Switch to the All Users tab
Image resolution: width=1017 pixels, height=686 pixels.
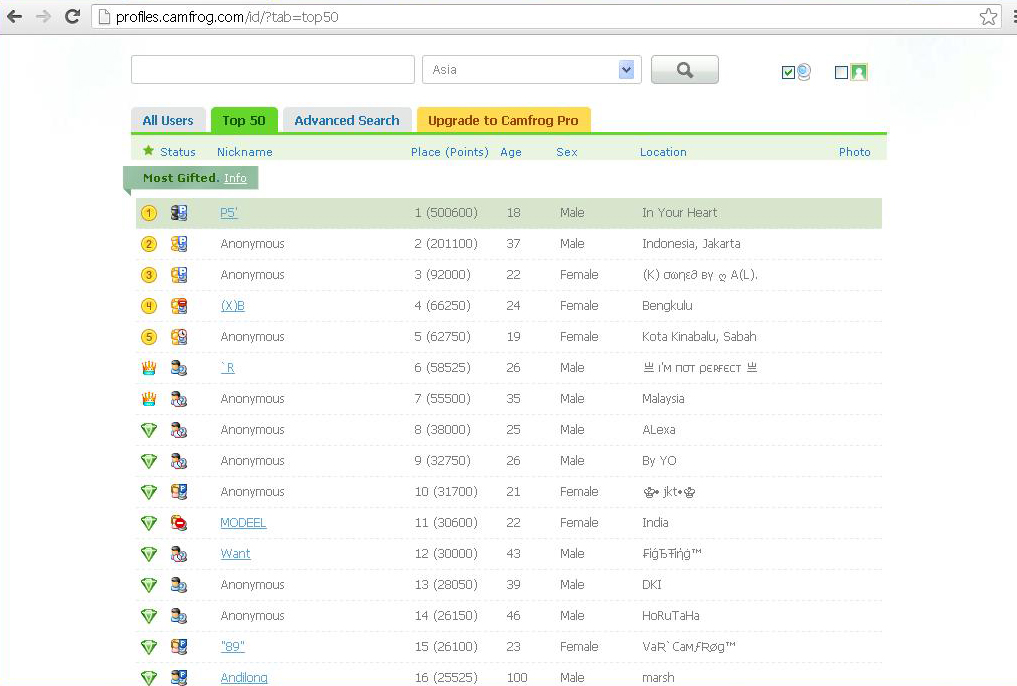pos(168,120)
